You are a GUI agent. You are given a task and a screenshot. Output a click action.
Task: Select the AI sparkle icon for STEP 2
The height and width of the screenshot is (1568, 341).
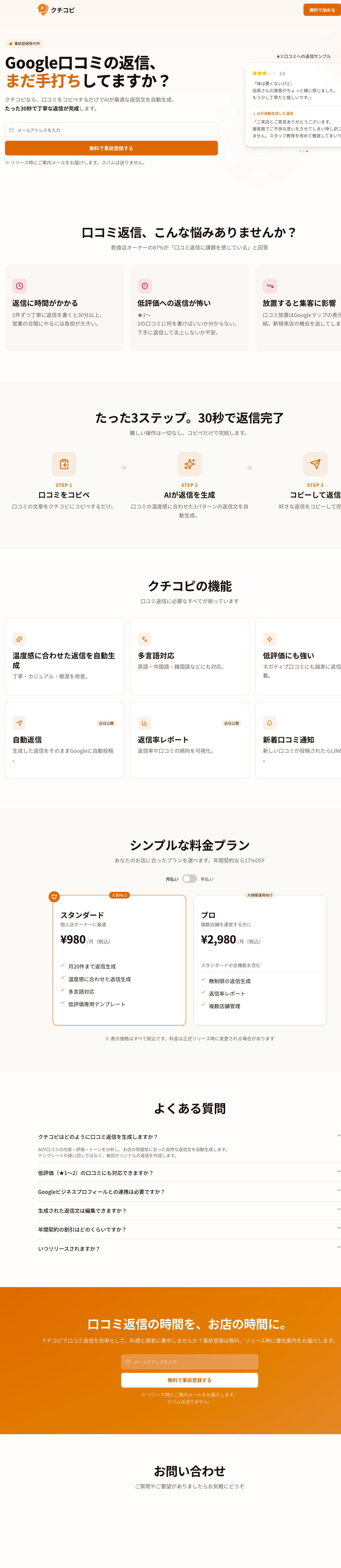(x=189, y=464)
